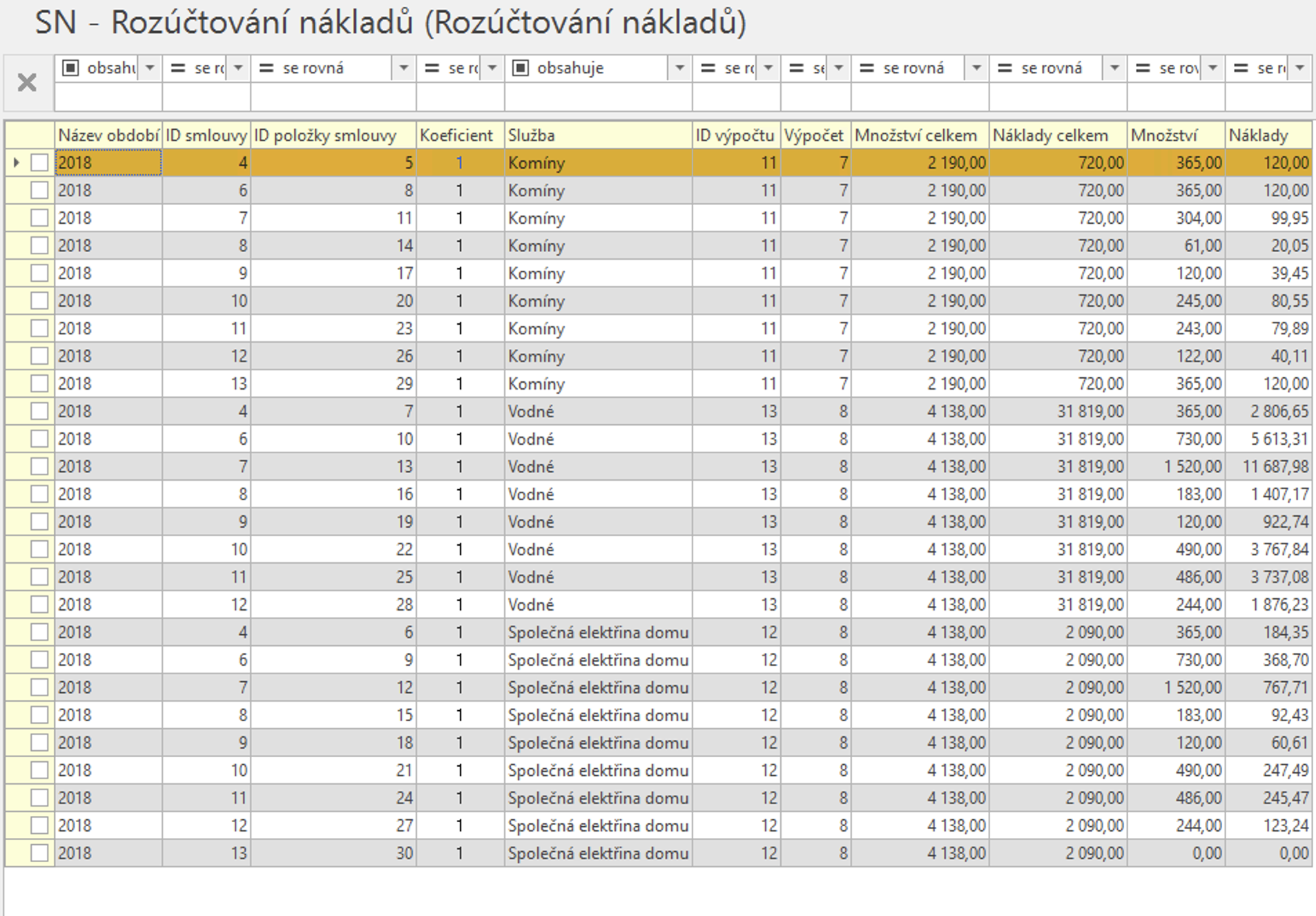This screenshot has width=1316, height=916.
Task: Focus the filter text field under Služba
Action: point(598,97)
